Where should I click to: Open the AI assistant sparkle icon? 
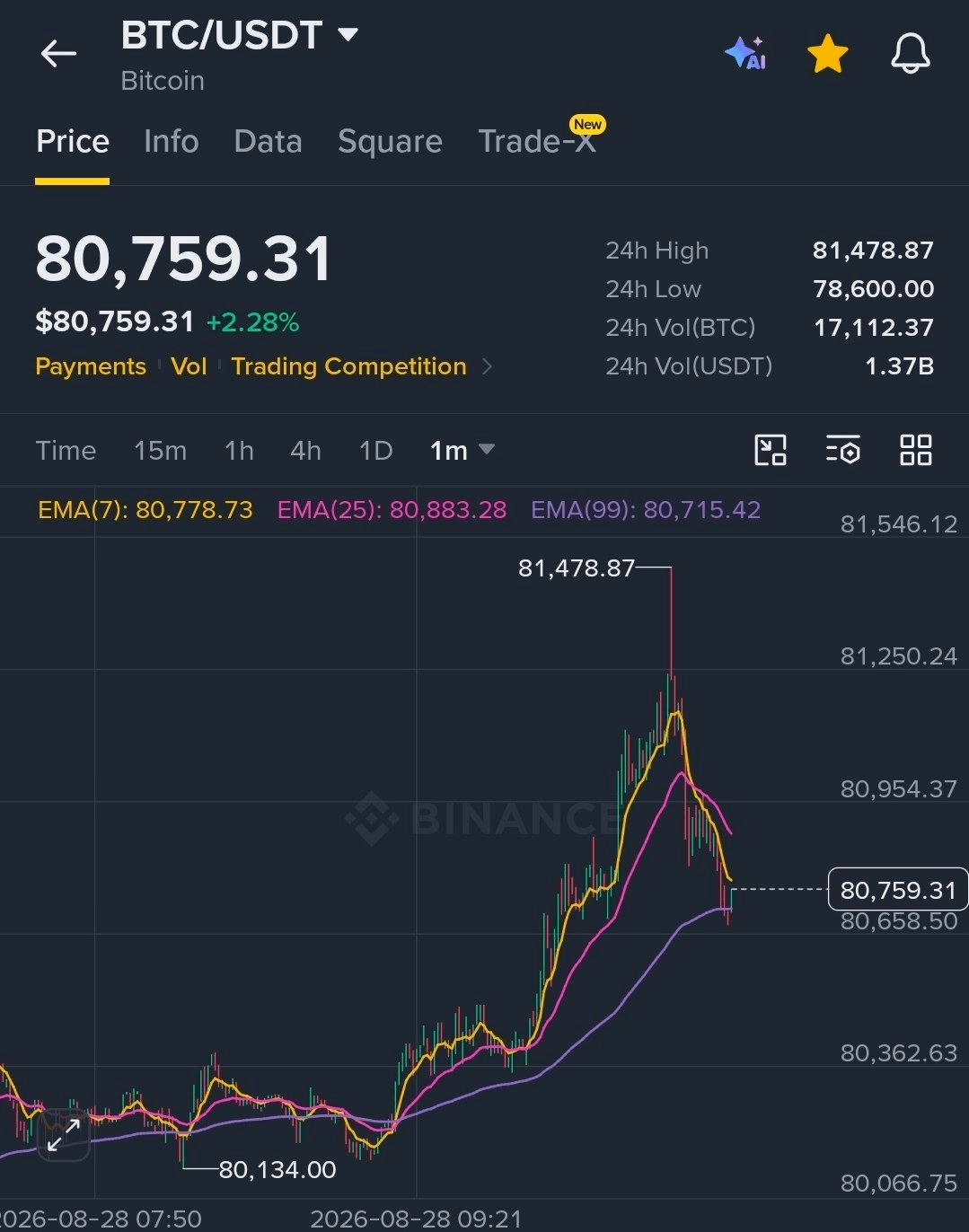745,54
